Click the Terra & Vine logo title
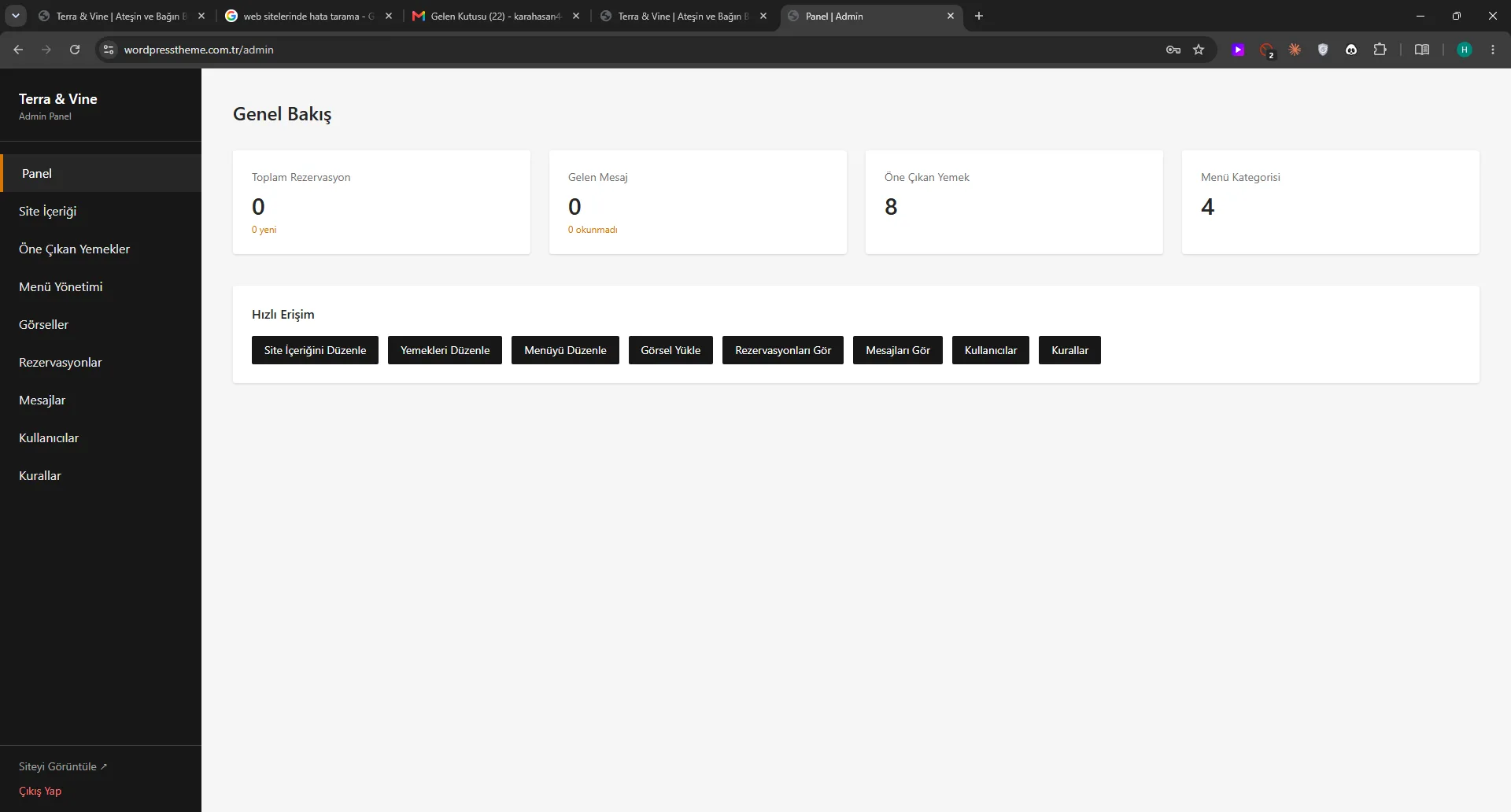 click(58, 99)
